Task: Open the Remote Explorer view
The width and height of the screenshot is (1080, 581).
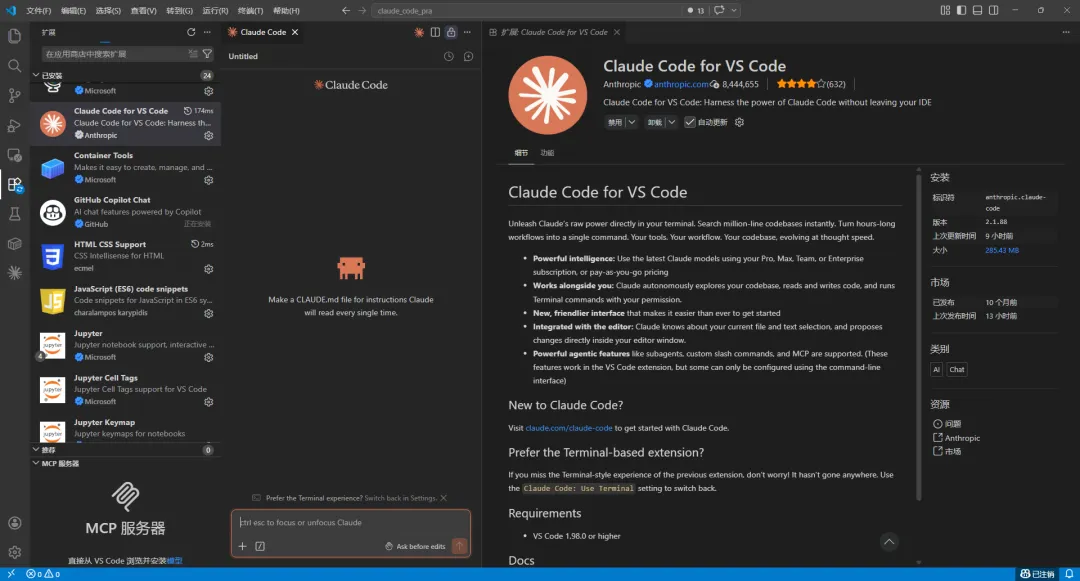Action: [14, 155]
